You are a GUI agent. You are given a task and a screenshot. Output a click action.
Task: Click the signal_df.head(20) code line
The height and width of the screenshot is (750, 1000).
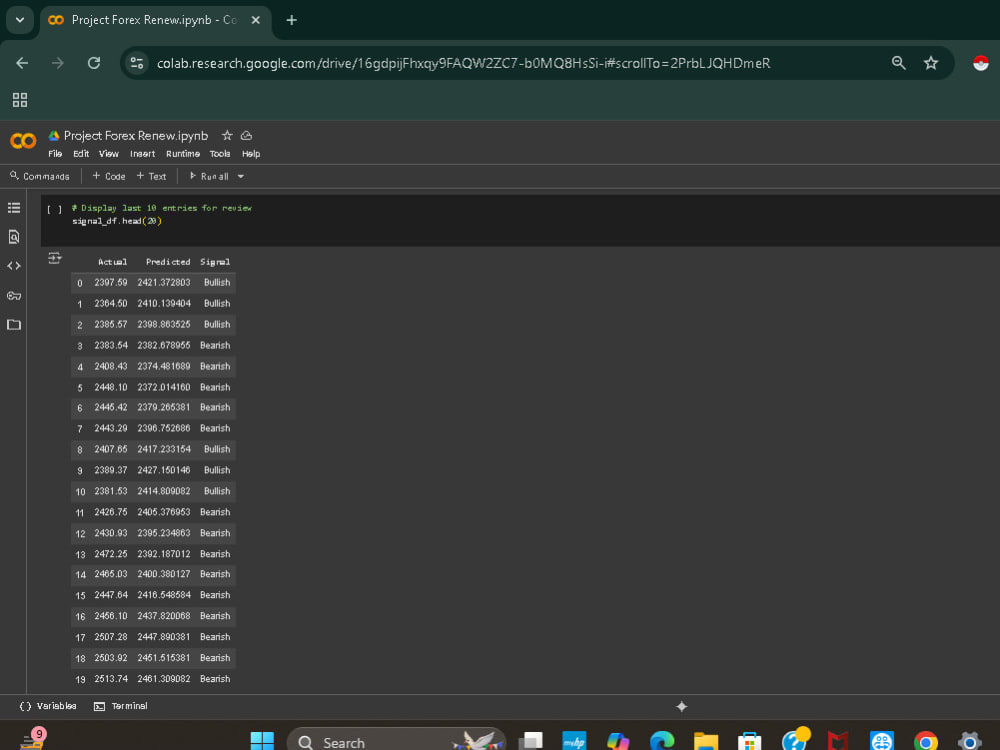point(117,221)
